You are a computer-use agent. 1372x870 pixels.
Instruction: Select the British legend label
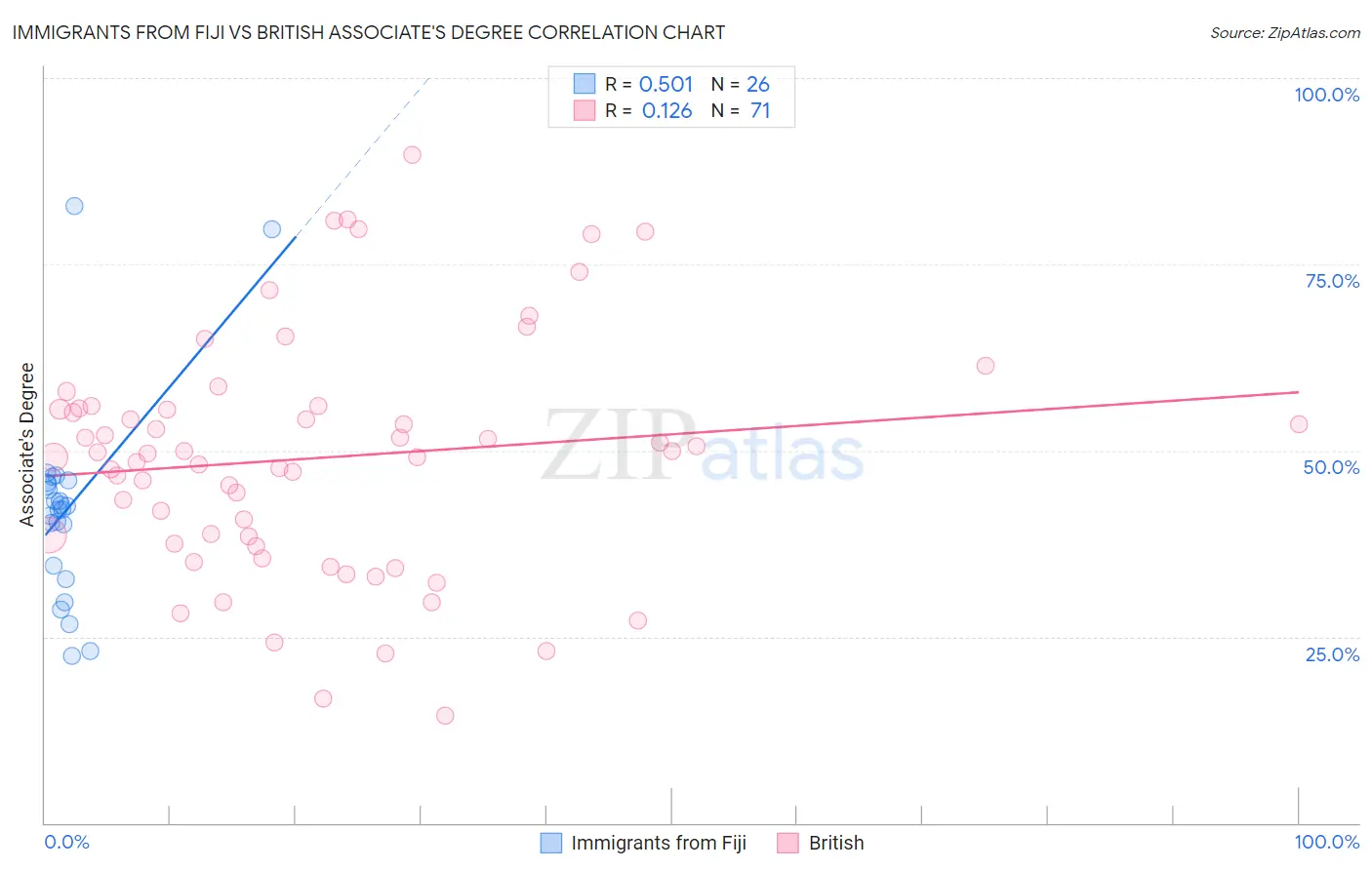pyautogui.click(x=836, y=843)
